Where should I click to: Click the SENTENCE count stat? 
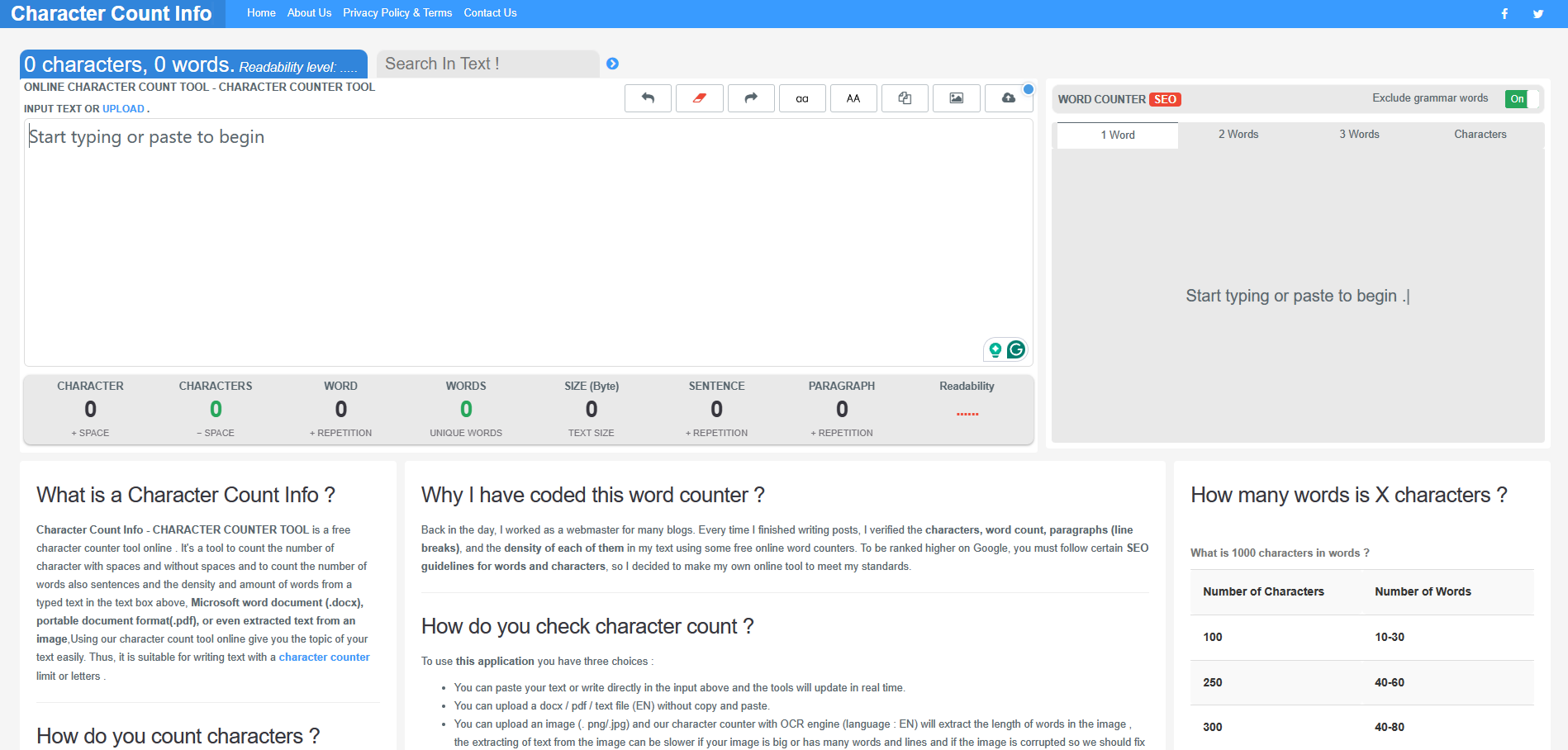(x=717, y=409)
